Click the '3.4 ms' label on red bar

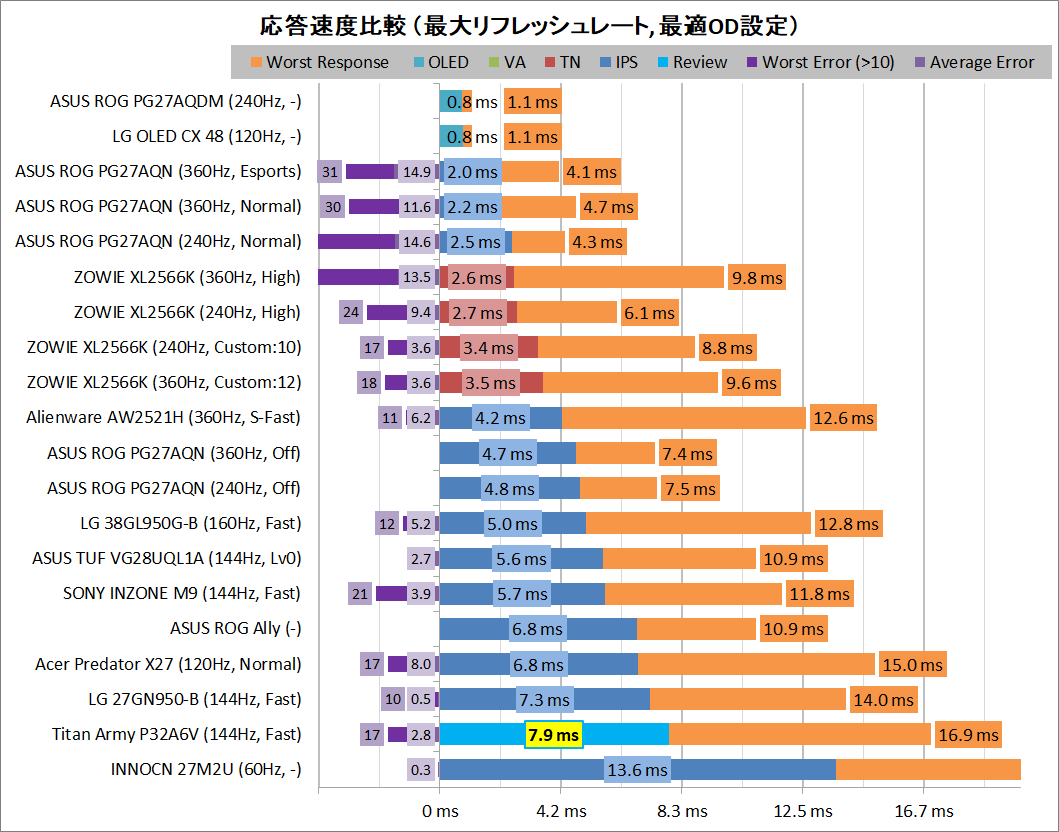click(488, 348)
